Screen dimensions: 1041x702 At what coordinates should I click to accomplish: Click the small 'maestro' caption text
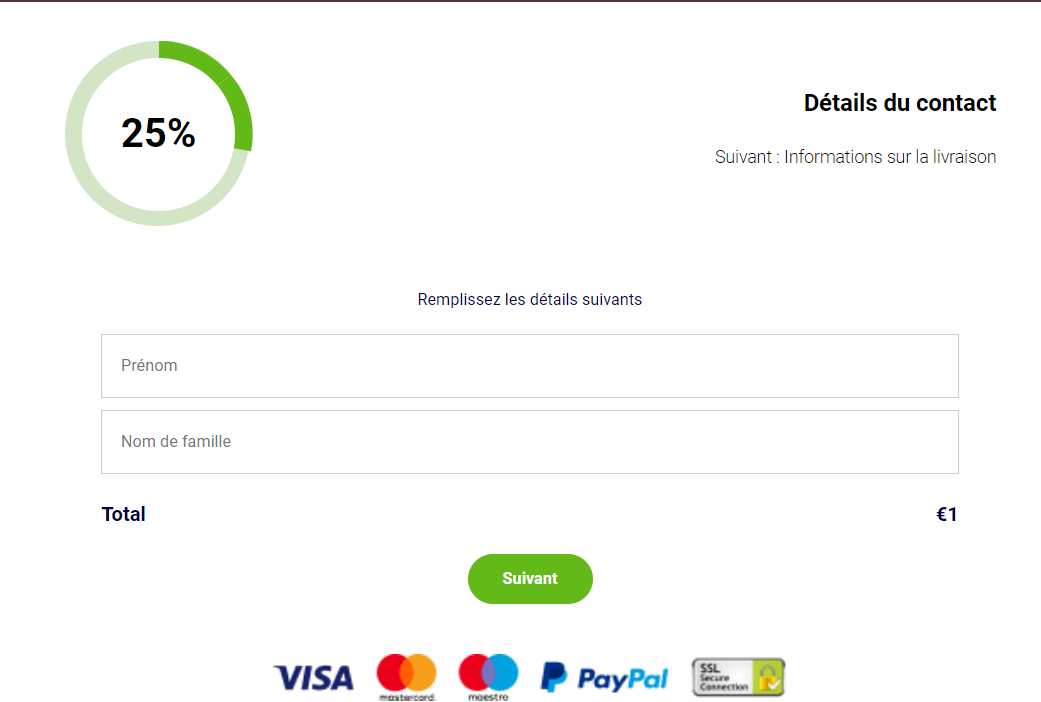488,697
